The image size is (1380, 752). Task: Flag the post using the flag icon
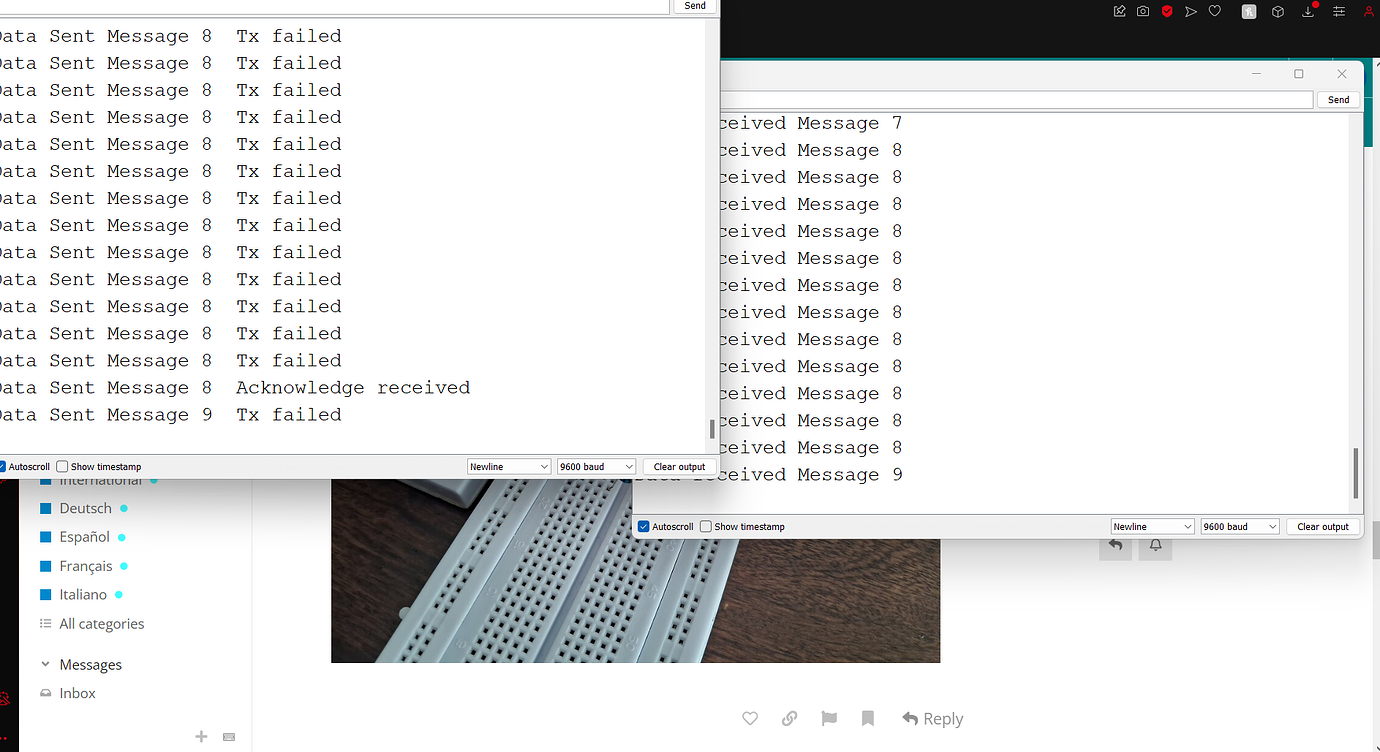828,718
